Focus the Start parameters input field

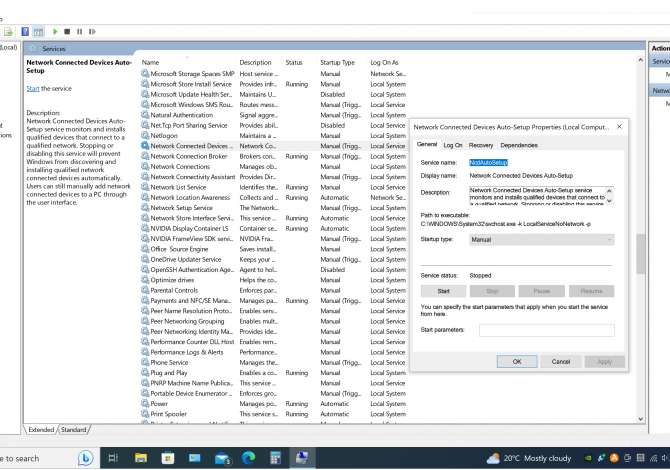pos(547,330)
